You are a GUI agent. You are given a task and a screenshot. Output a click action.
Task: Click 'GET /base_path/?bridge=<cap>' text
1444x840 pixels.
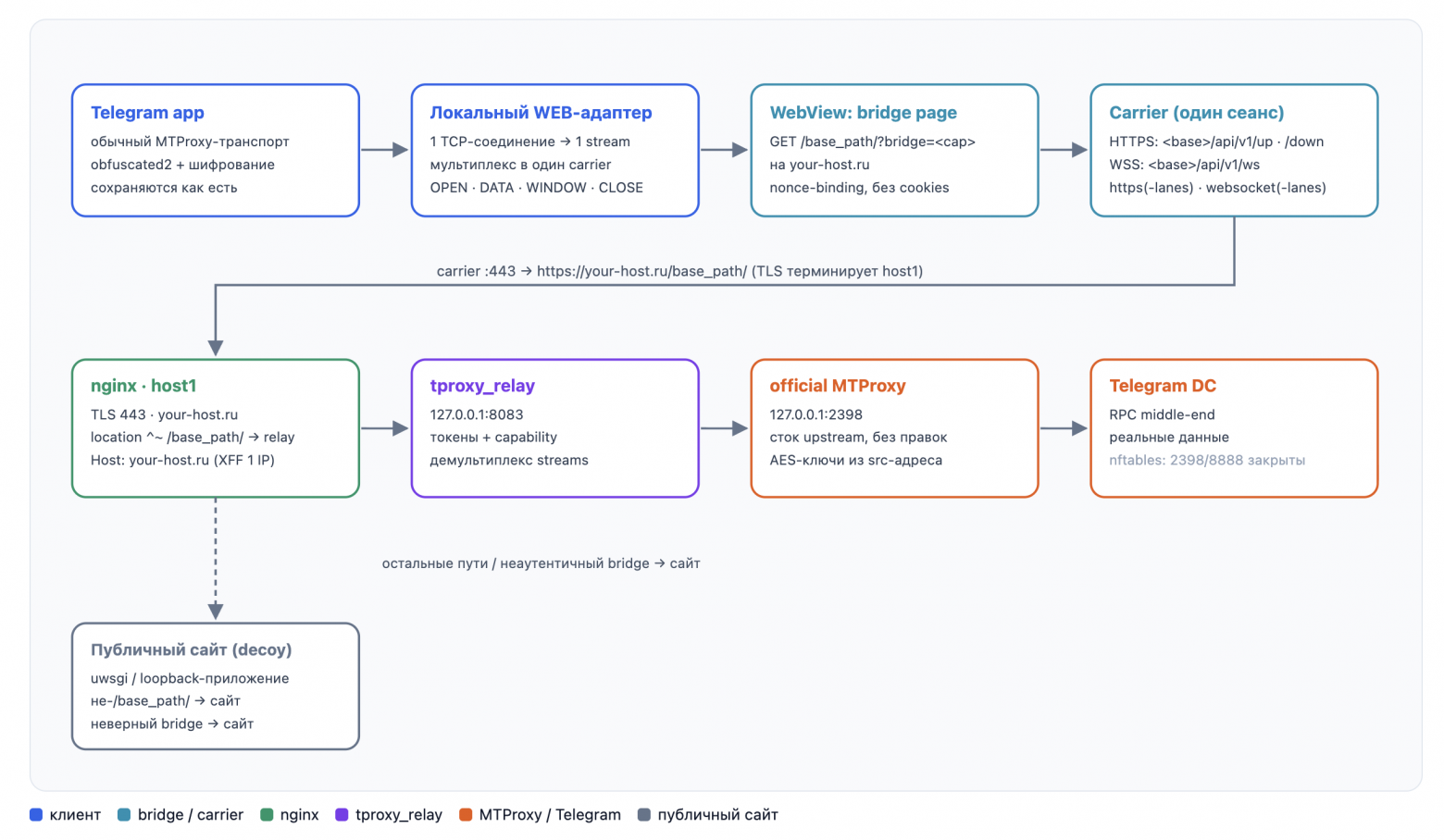(873, 142)
